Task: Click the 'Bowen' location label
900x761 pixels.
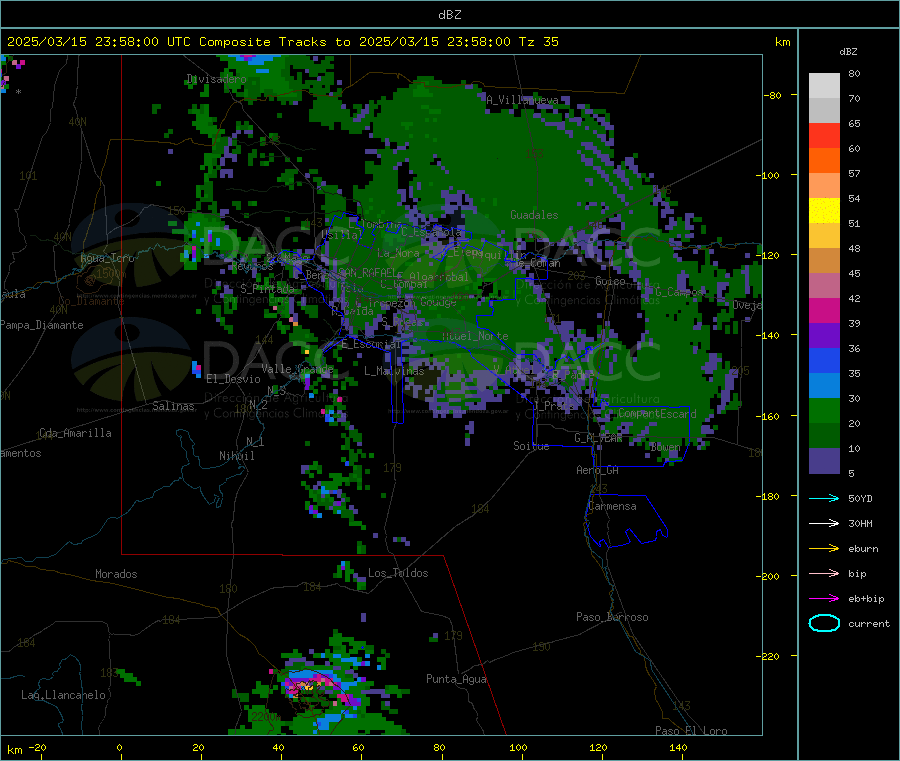Action: point(665,446)
